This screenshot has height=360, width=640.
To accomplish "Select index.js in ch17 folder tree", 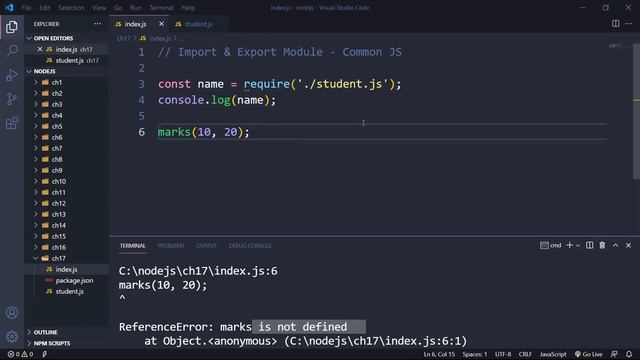I will coord(67,269).
